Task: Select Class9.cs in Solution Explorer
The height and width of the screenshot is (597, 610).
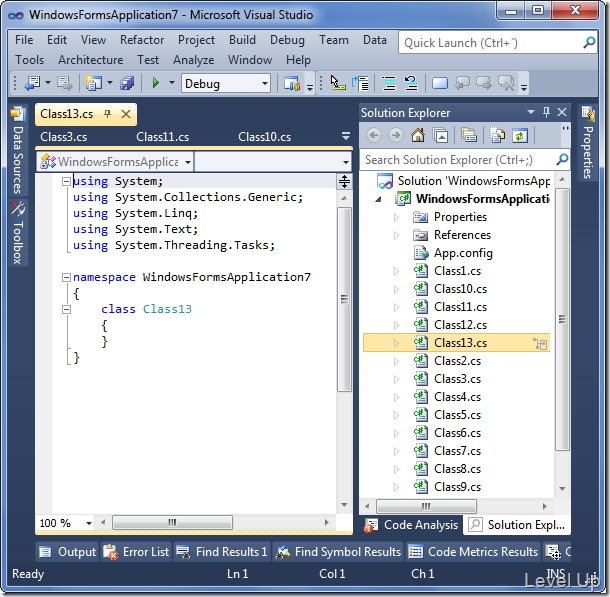Action: 457,487
